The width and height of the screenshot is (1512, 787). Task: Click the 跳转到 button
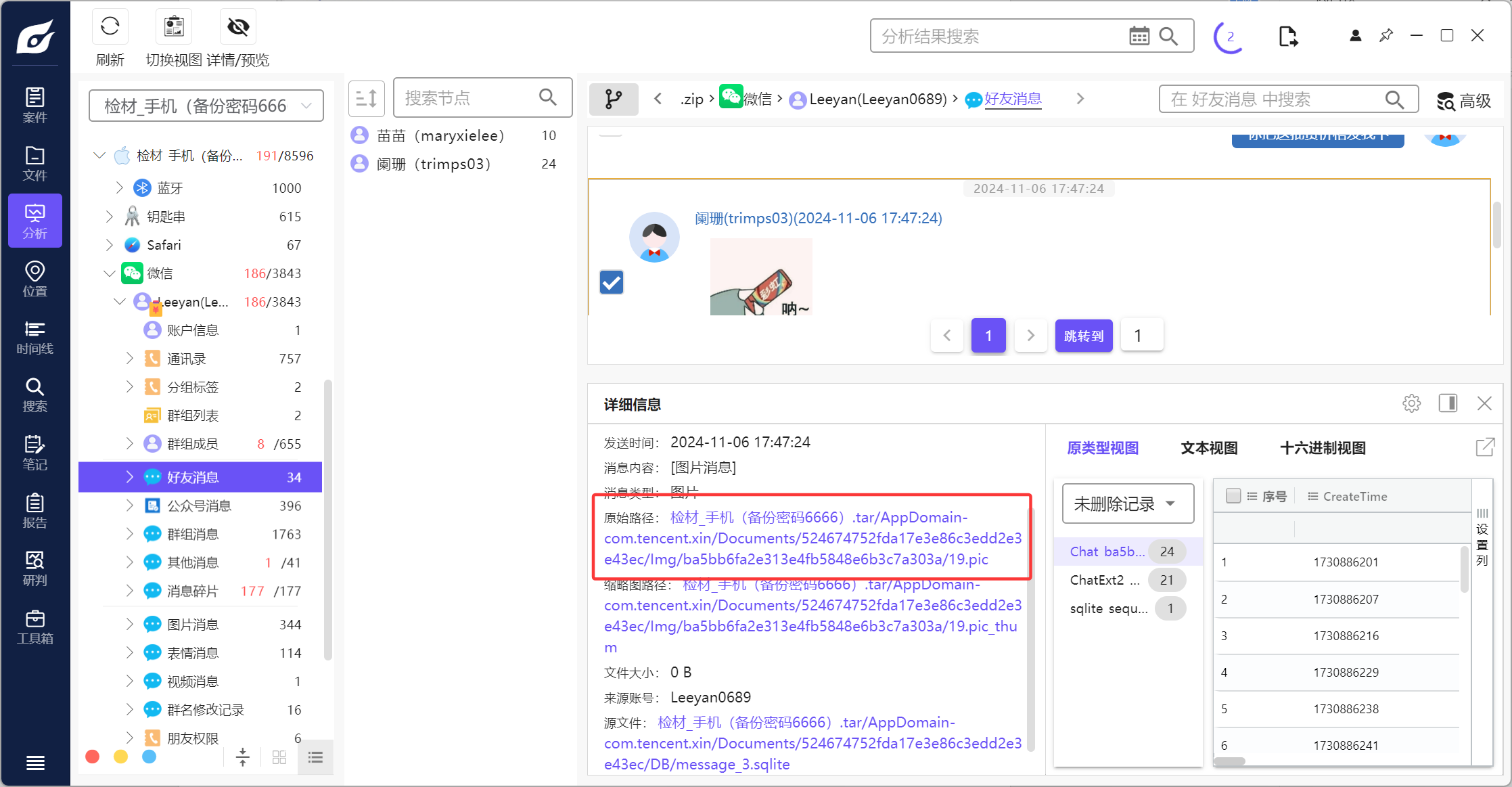tap(1083, 336)
